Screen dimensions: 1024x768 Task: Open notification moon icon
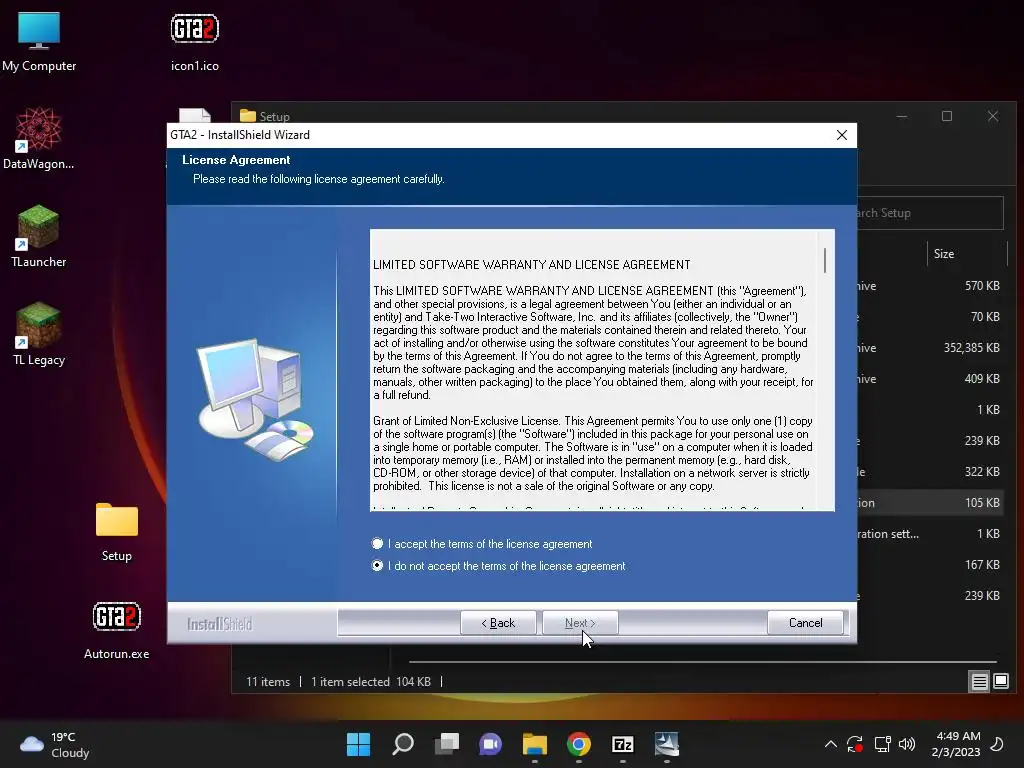coord(997,744)
